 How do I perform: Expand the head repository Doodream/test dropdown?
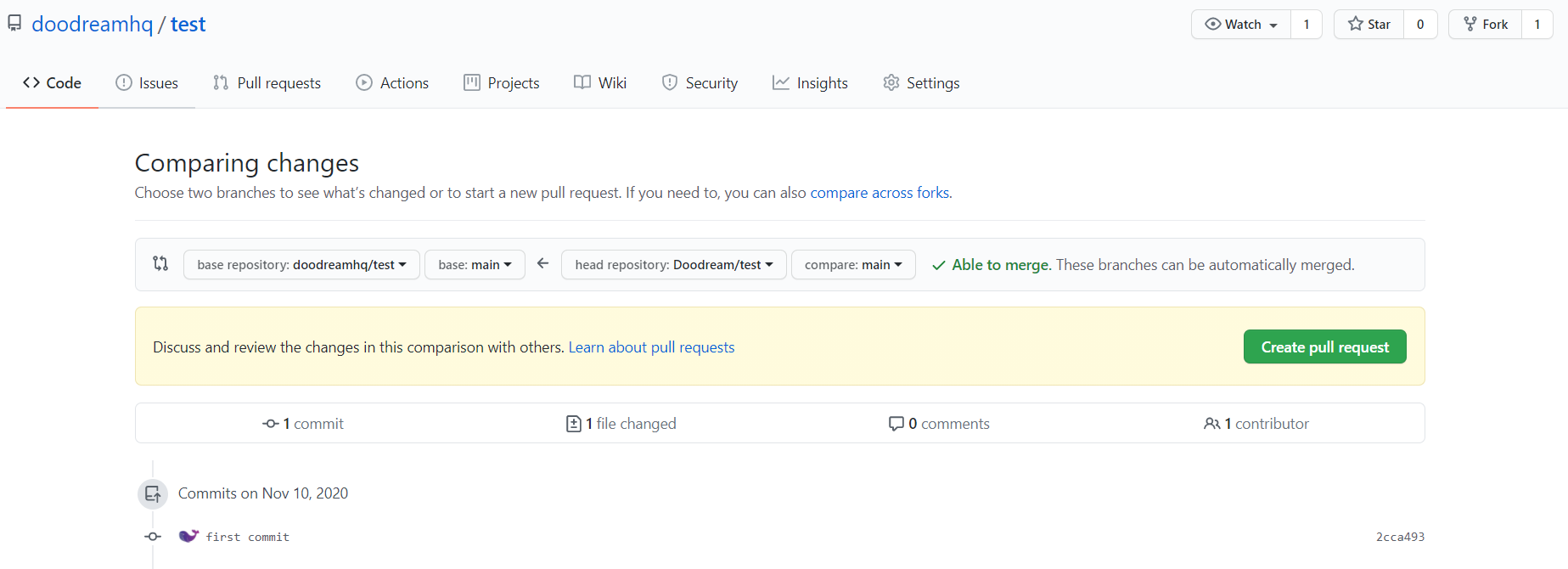point(673,265)
